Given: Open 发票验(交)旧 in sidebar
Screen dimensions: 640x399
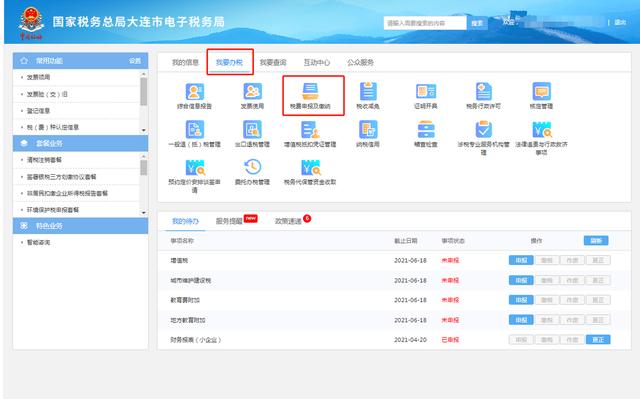Looking at the screenshot, I should (x=47, y=94).
